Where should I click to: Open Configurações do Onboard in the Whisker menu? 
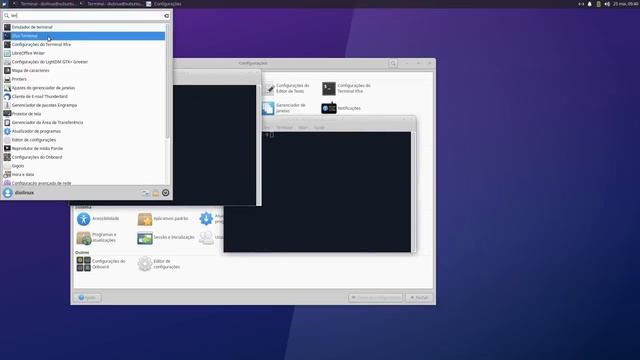tap(84, 157)
